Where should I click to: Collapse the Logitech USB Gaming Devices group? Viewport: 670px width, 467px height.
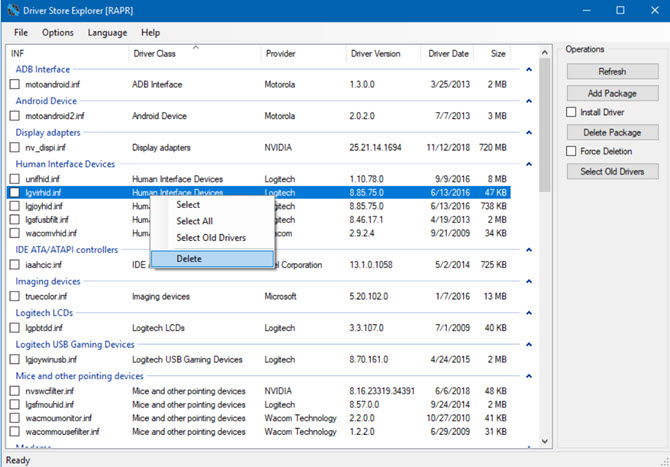[529, 344]
